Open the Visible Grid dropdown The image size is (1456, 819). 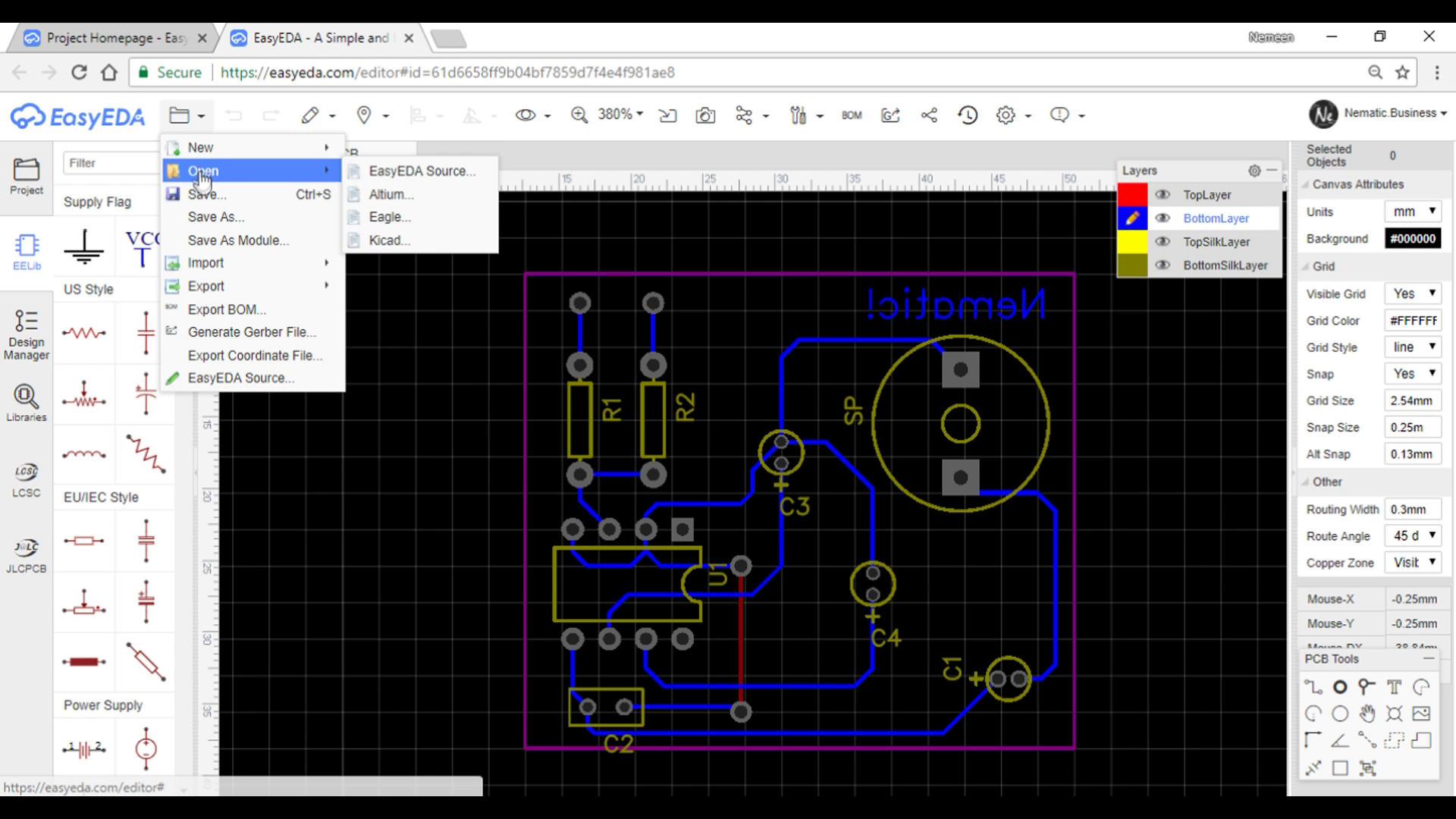pyautogui.click(x=1413, y=293)
